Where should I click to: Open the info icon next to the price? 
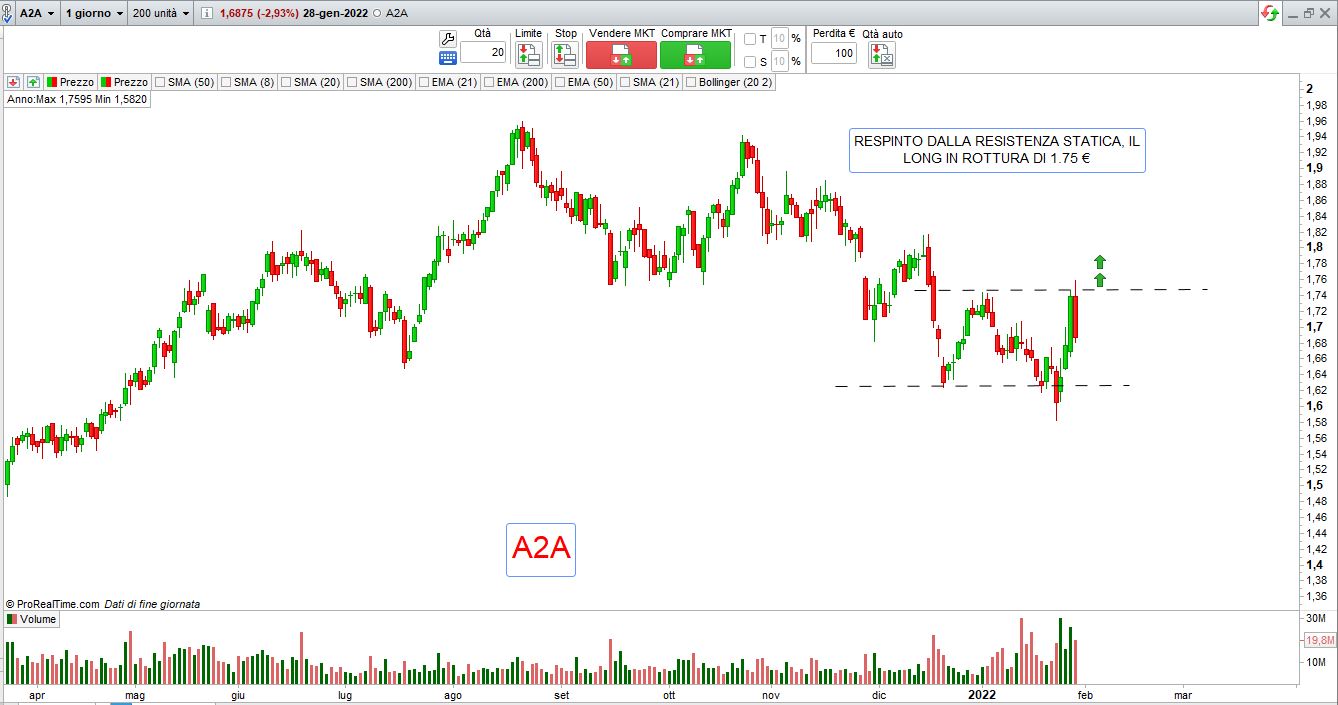tap(206, 14)
